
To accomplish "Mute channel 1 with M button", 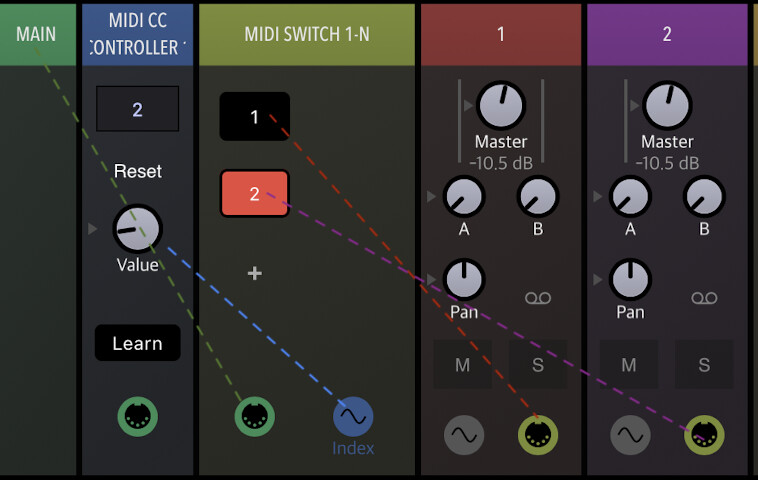I will point(462,365).
